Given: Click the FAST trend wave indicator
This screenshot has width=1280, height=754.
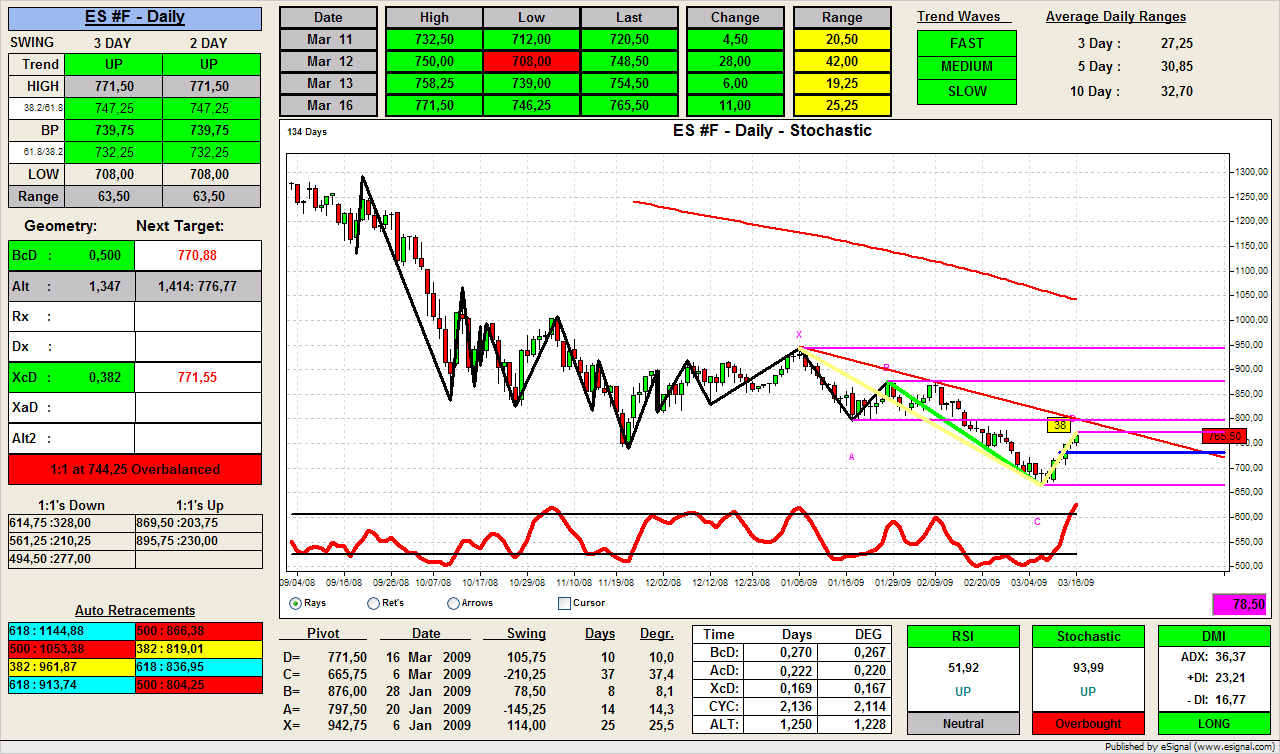Looking at the screenshot, I should (x=966, y=43).
